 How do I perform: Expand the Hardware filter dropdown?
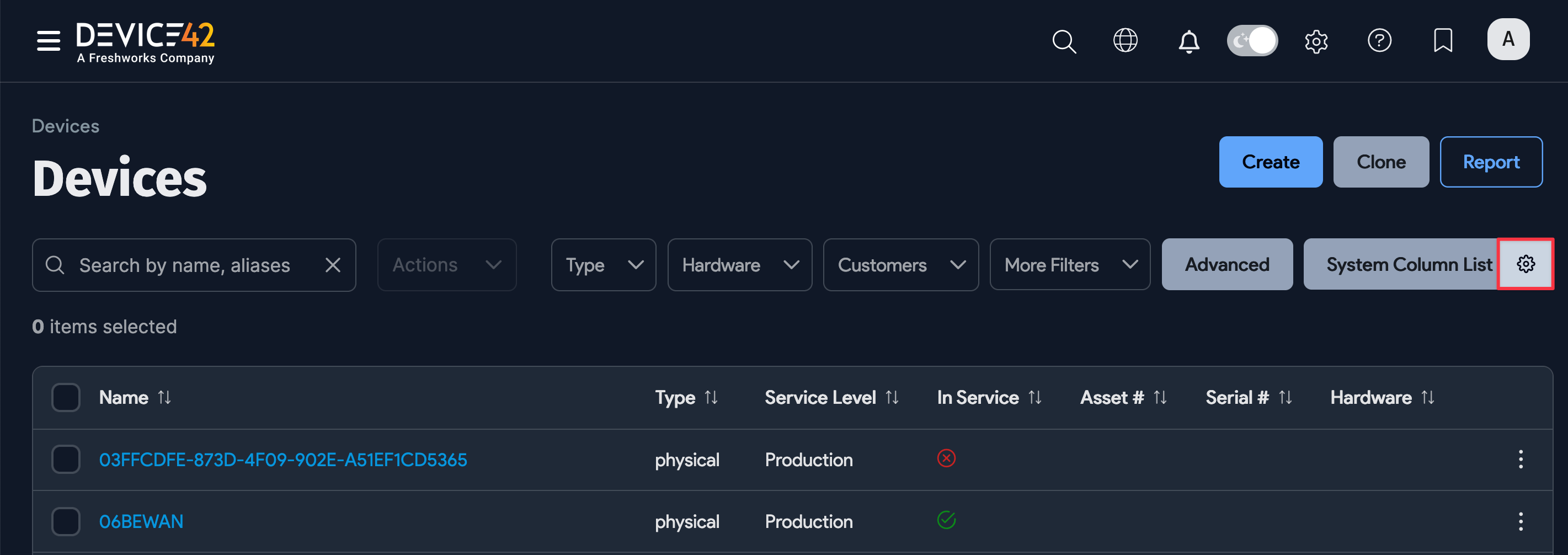point(739,265)
